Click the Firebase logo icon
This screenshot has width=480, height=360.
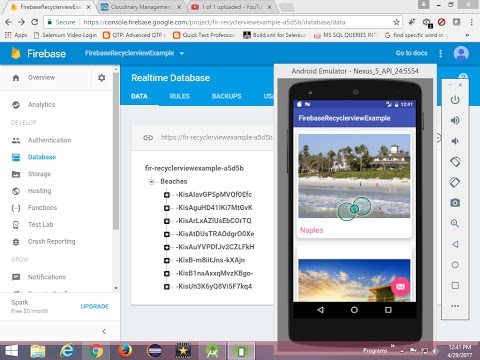[16, 53]
